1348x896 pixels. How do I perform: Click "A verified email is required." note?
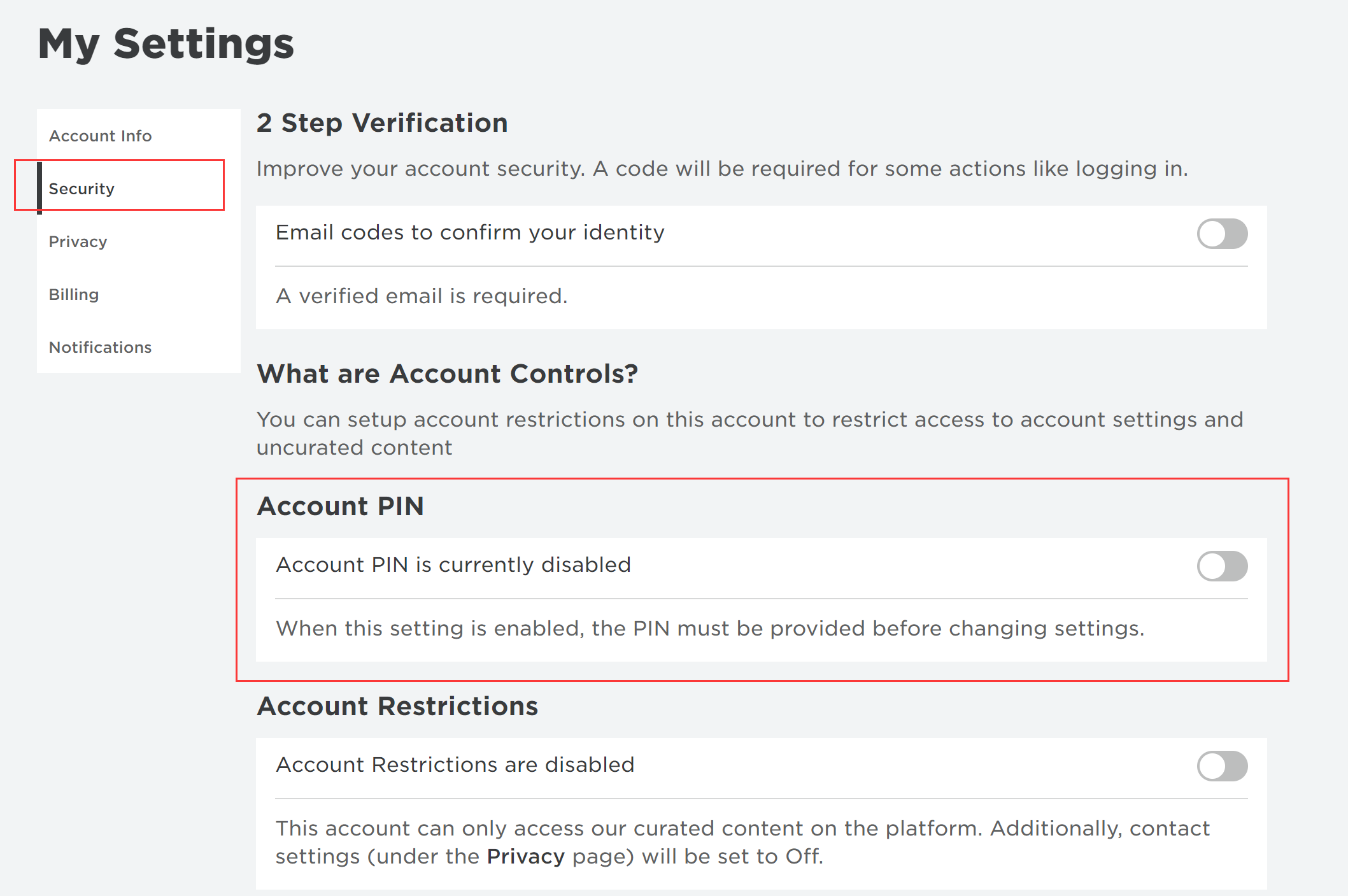click(422, 296)
